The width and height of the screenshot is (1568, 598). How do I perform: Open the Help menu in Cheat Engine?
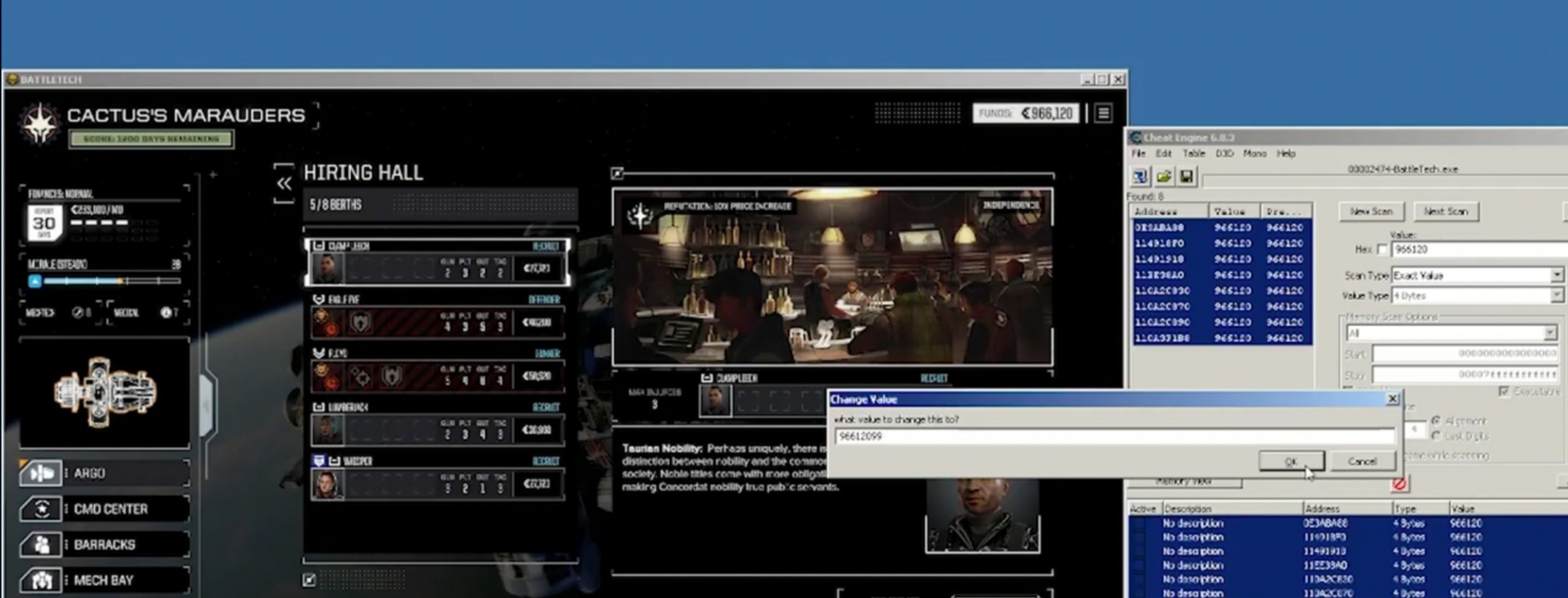(x=1286, y=153)
